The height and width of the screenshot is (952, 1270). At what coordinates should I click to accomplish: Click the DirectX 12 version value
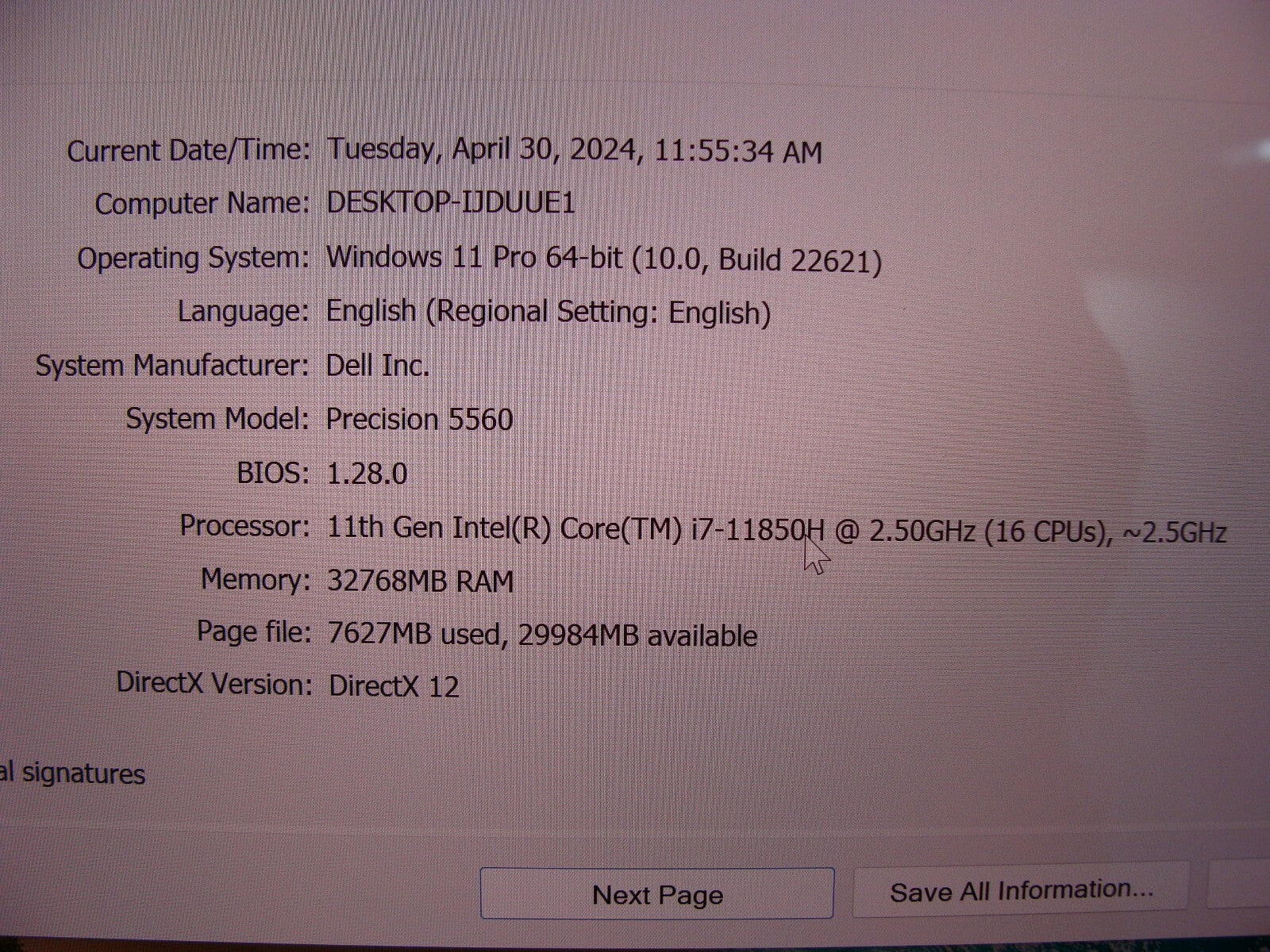click(x=394, y=686)
